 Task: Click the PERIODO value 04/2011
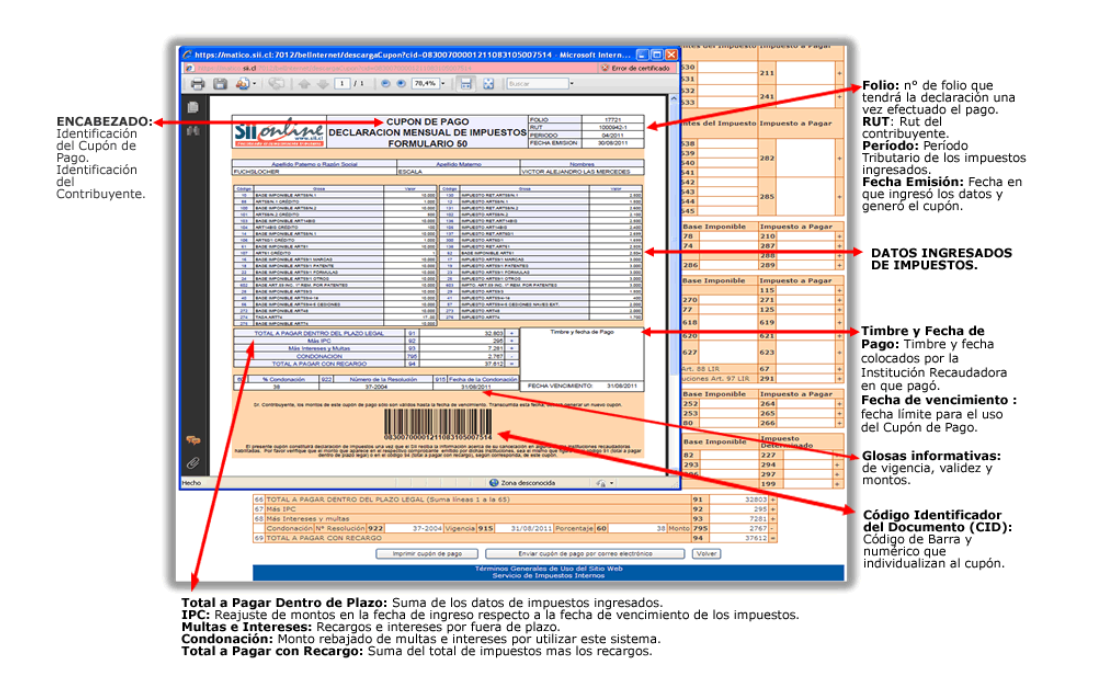click(613, 135)
